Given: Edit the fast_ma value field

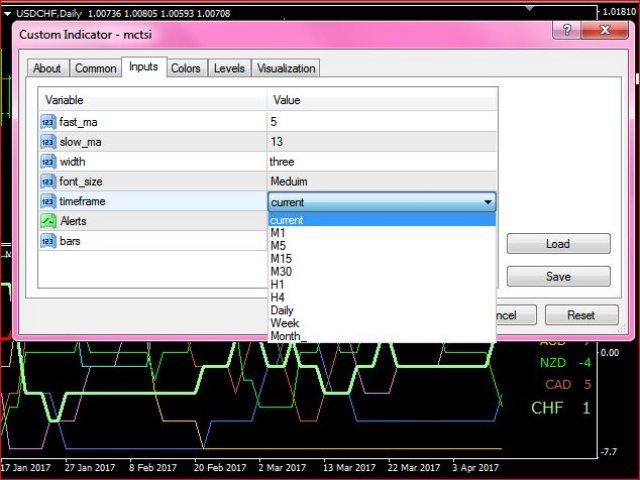Looking at the screenshot, I should [x=380, y=121].
